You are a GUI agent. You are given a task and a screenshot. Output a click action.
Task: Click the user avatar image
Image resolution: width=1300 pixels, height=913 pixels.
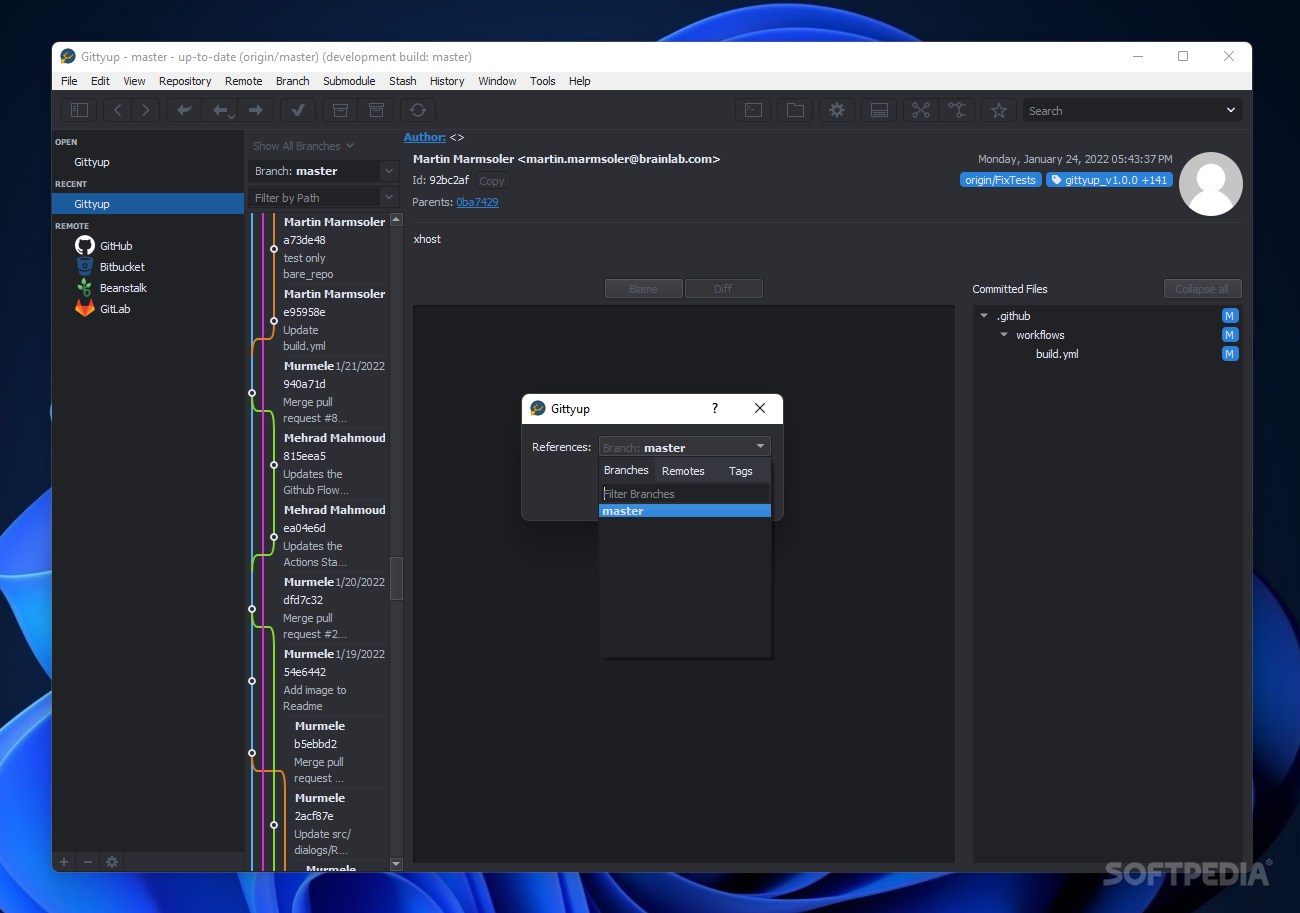(1211, 184)
